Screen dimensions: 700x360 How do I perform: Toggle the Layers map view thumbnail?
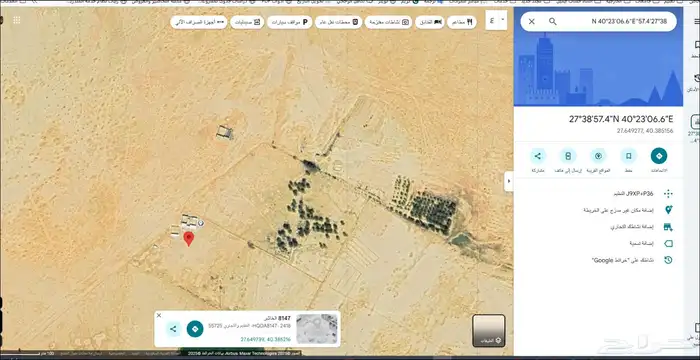[x=489, y=331]
